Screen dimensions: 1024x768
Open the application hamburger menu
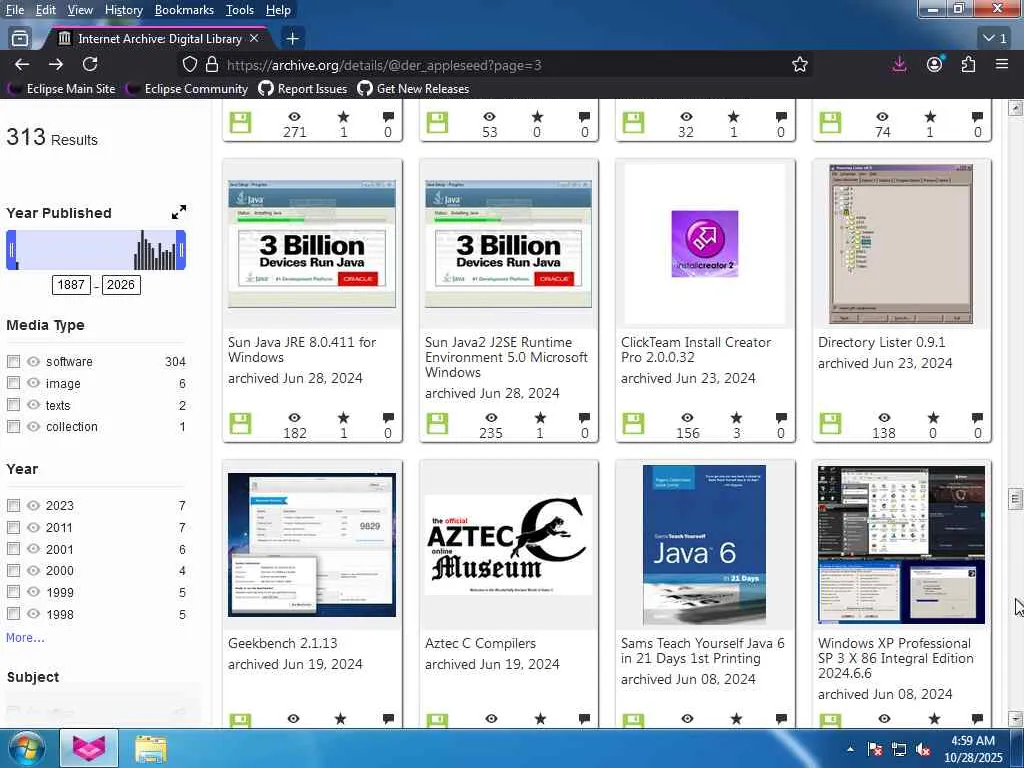tap(1002, 64)
